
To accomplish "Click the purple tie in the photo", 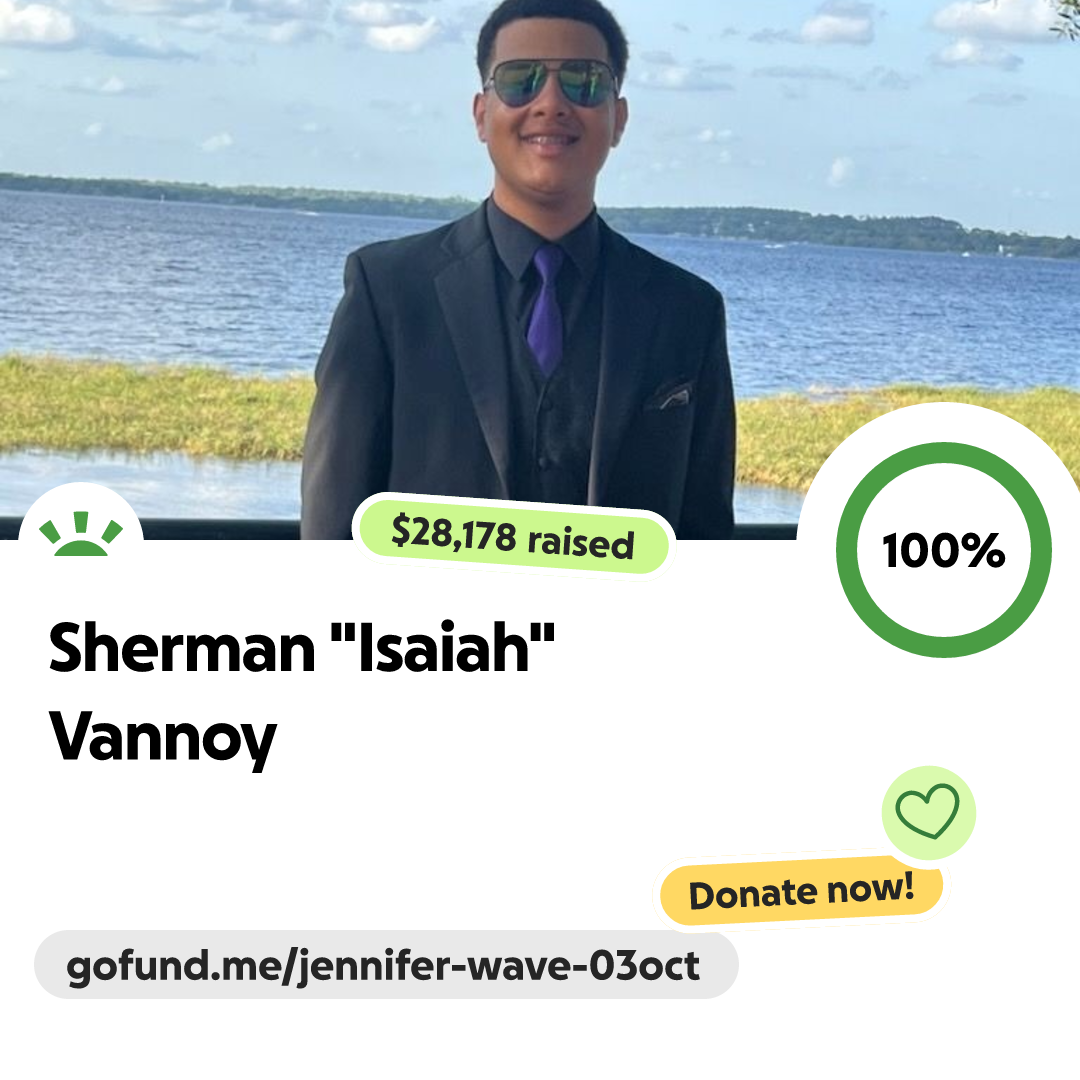I will click(546, 311).
